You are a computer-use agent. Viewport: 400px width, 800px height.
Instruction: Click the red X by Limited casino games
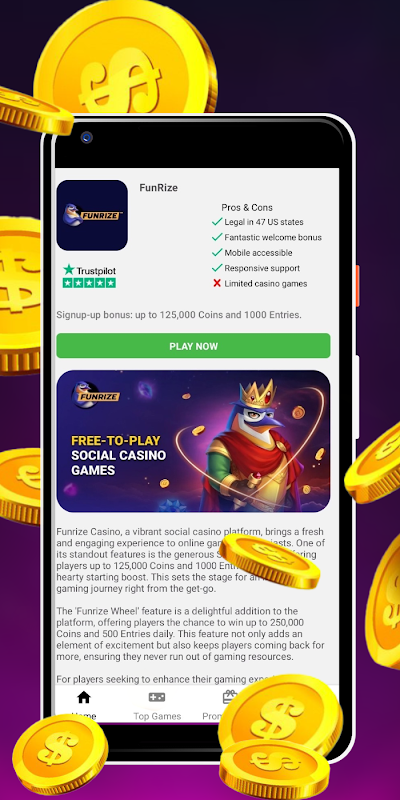tap(217, 283)
